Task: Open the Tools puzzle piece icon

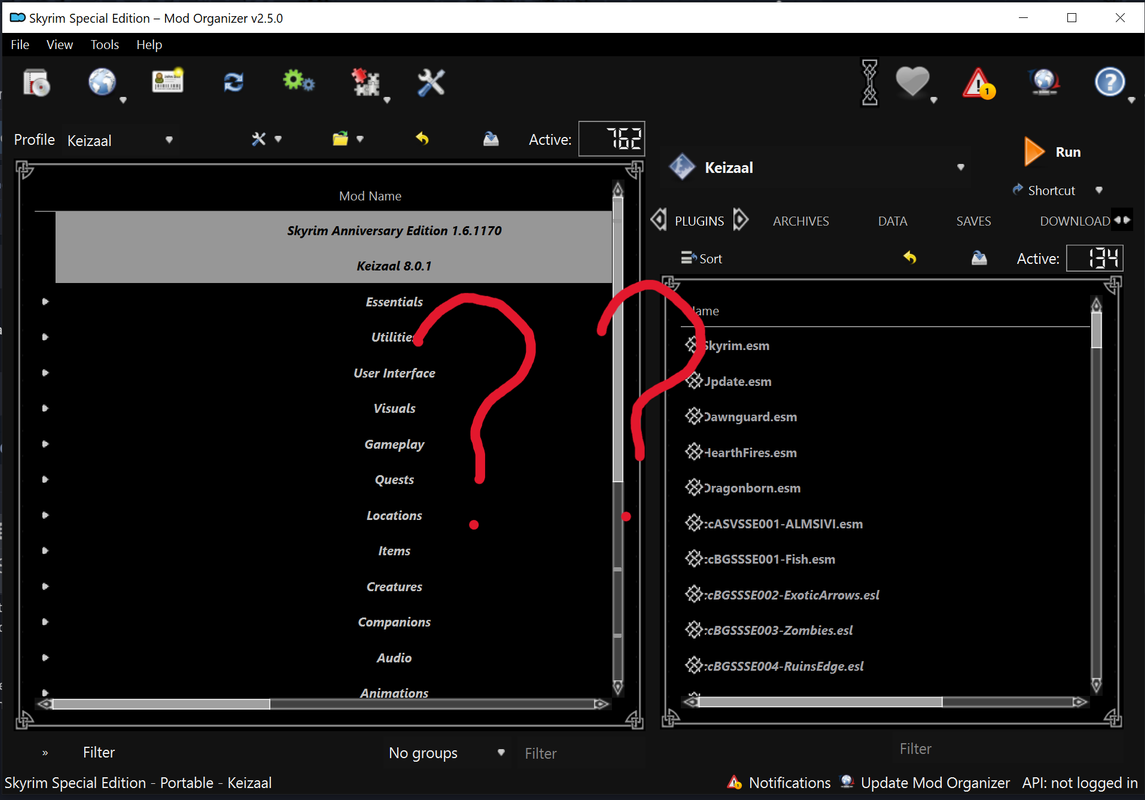Action: tap(365, 82)
